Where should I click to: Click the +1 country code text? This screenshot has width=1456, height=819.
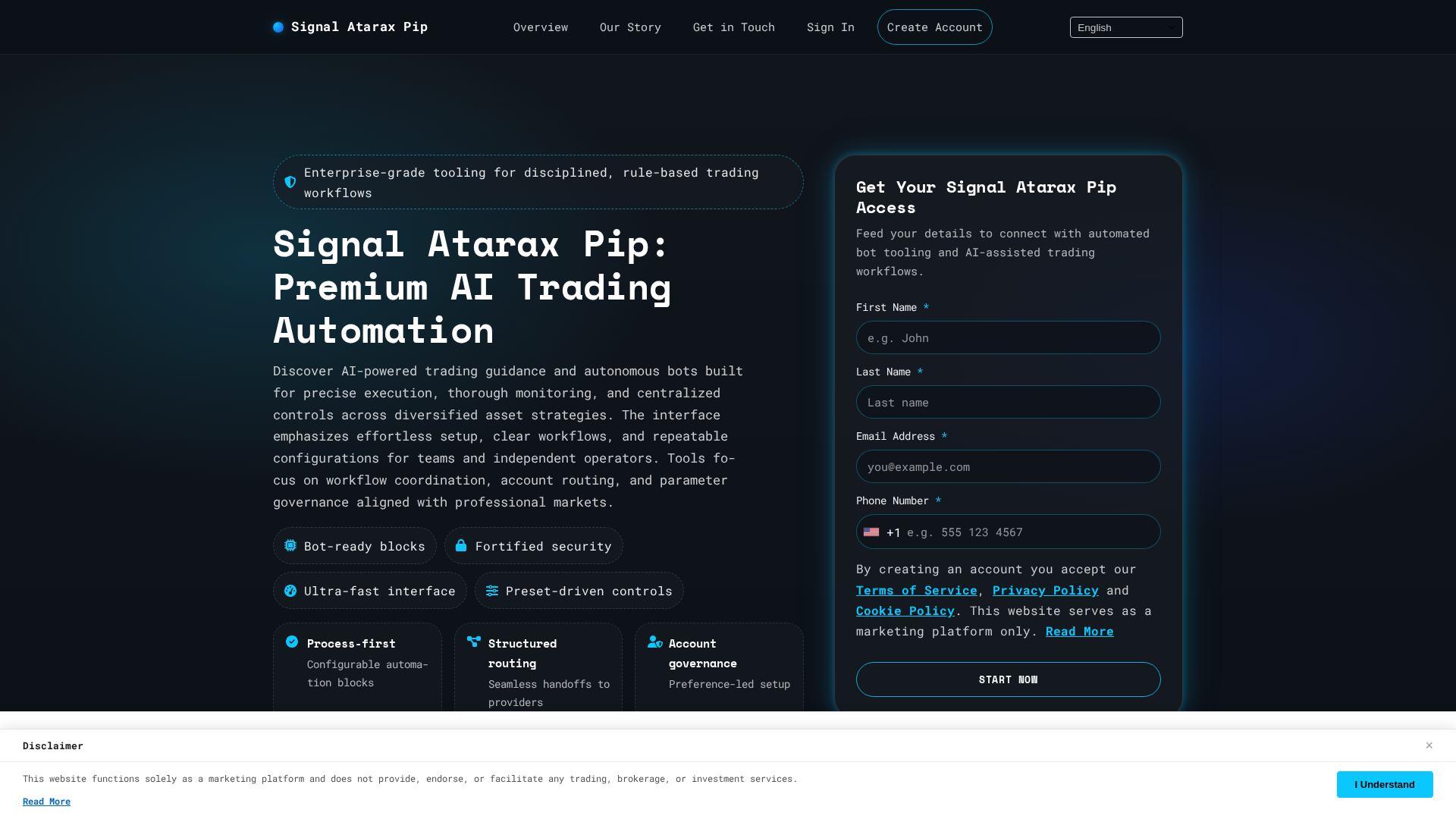pos(893,532)
